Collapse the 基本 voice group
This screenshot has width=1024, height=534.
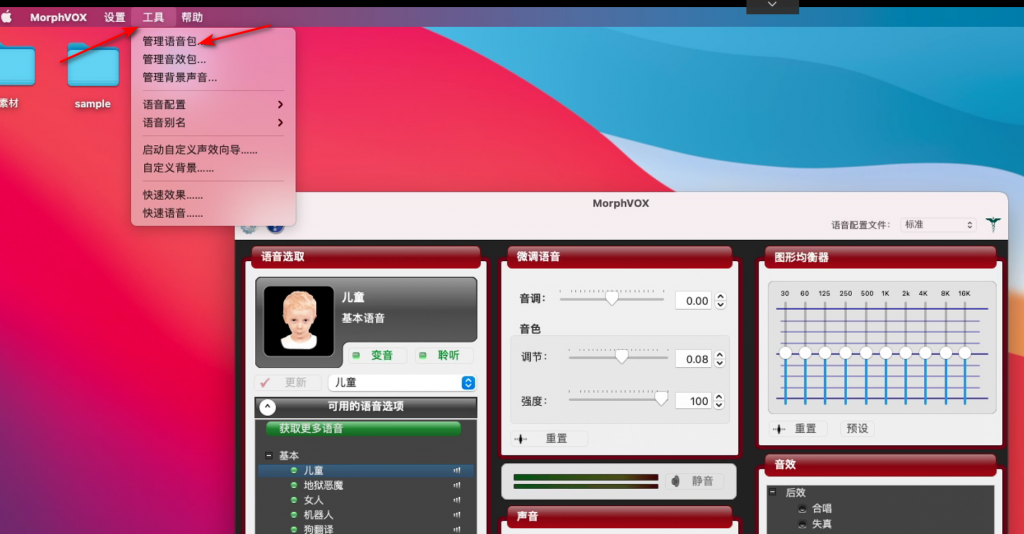click(x=268, y=456)
